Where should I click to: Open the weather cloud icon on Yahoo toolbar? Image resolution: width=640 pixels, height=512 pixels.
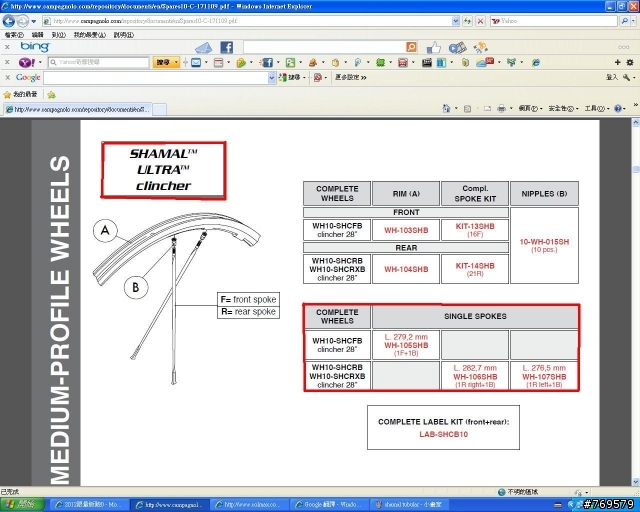pyautogui.click(x=485, y=62)
